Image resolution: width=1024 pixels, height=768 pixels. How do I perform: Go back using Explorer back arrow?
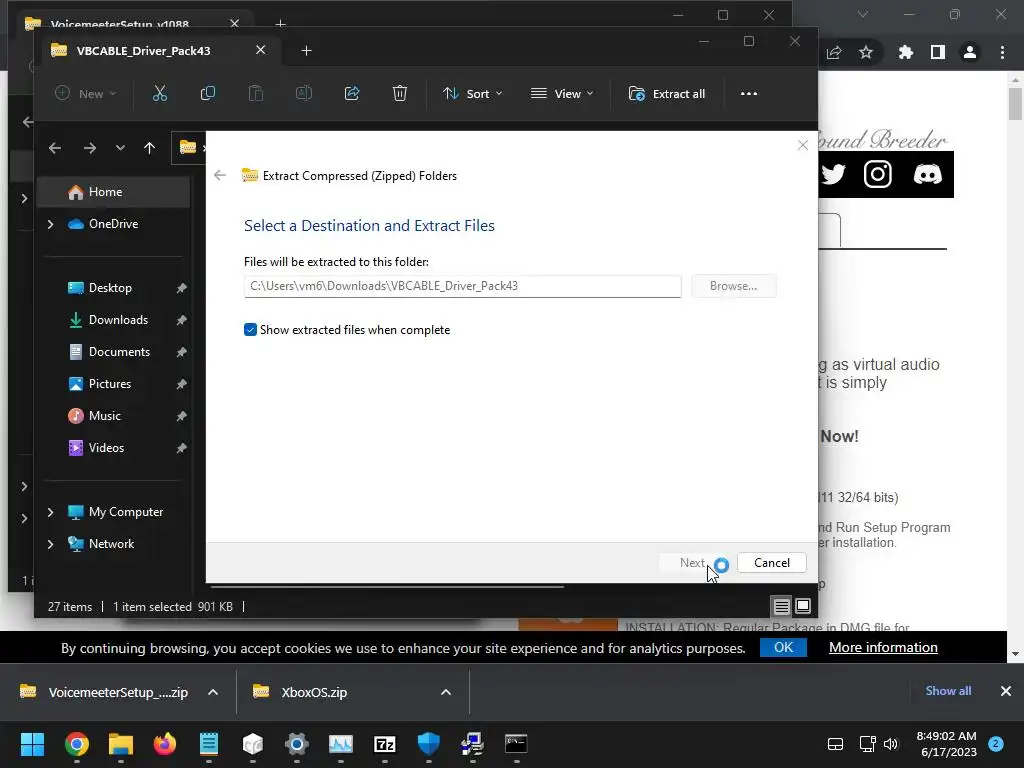tap(55, 148)
